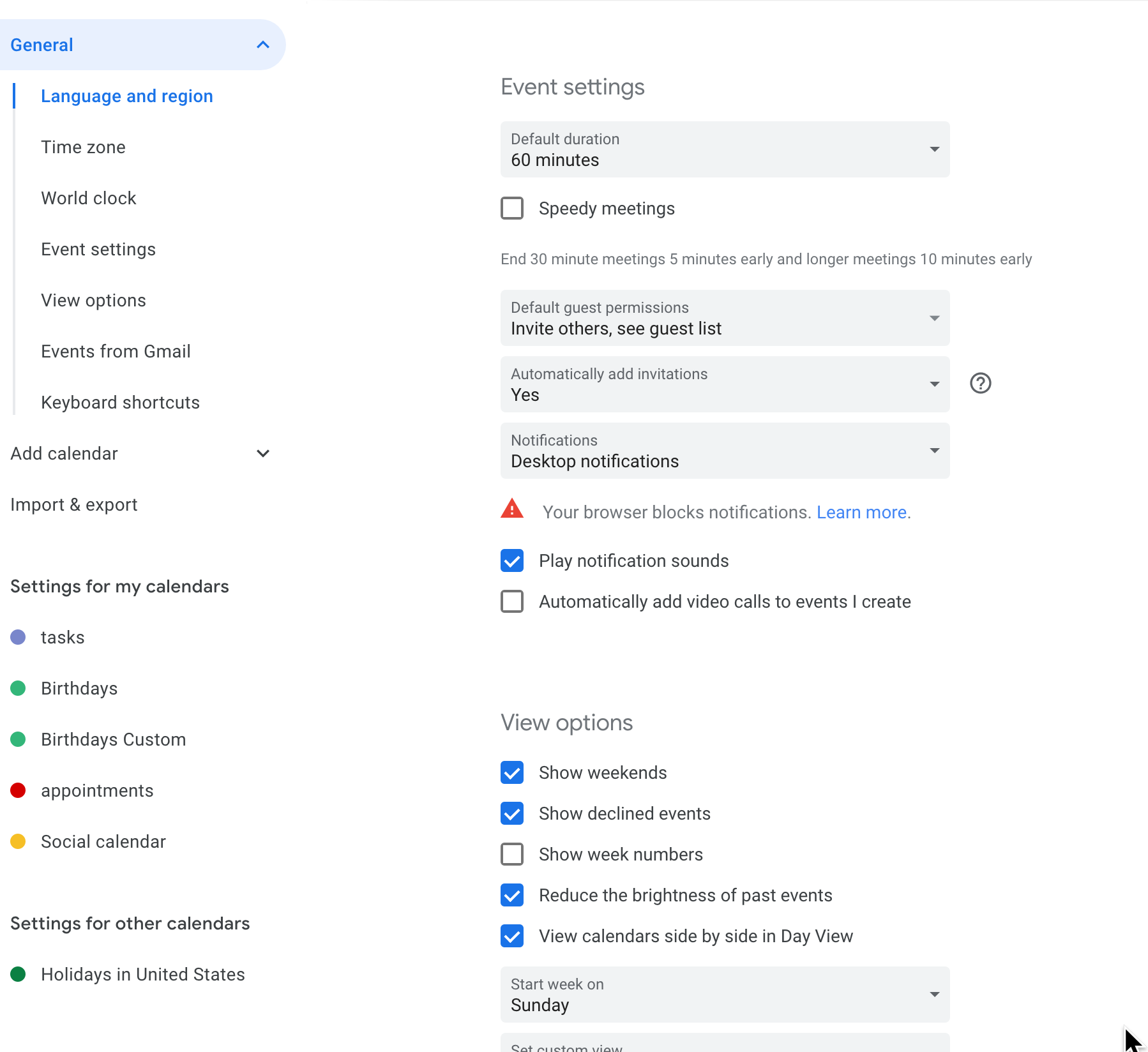Click the red appointments calendar dot
This screenshot has height=1052, width=1148.
[19, 790]
